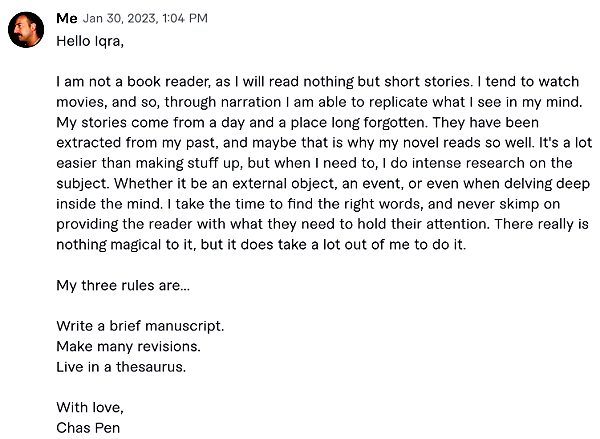
Task: Click the line "Live in a thesaurus."
Action: (121, 367)
